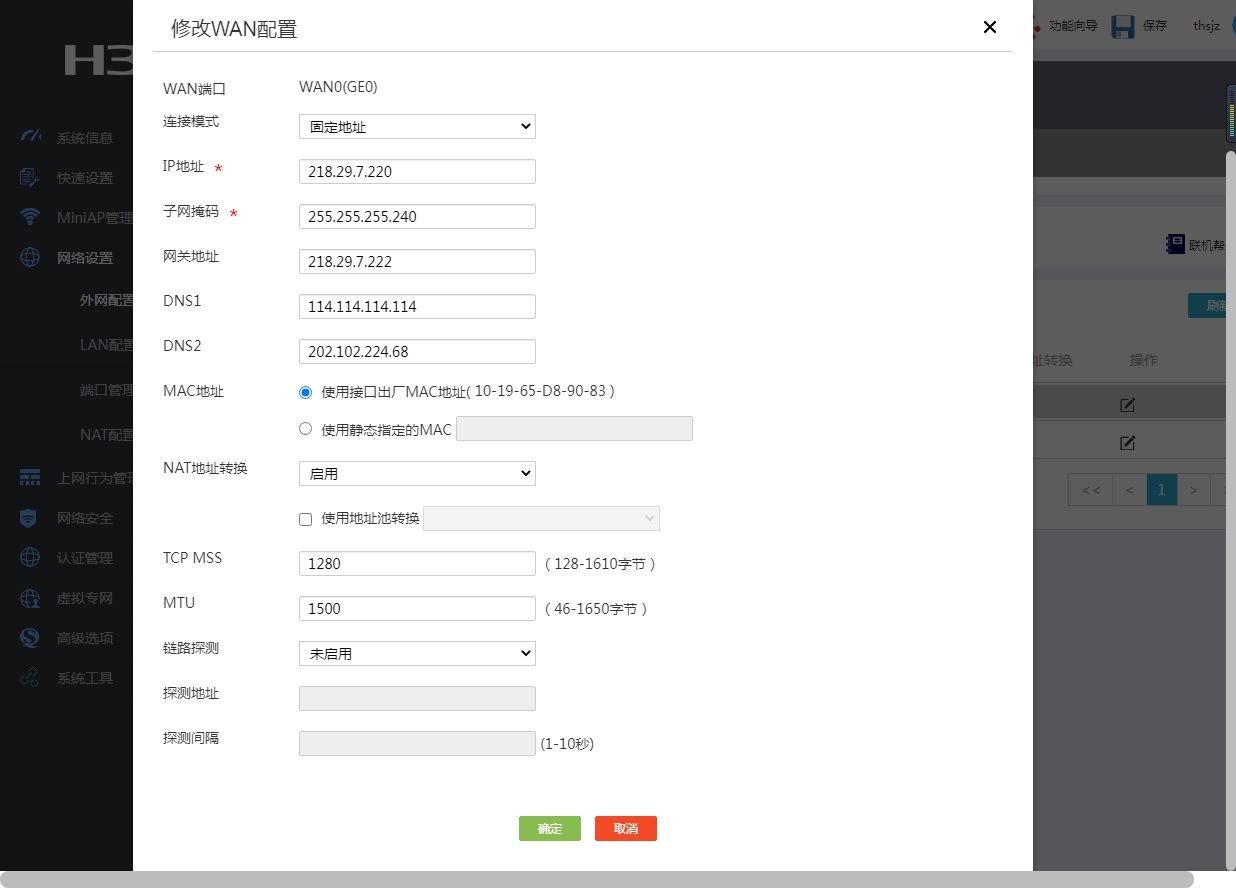Open 网络安全 menu item

click(85, 518)
